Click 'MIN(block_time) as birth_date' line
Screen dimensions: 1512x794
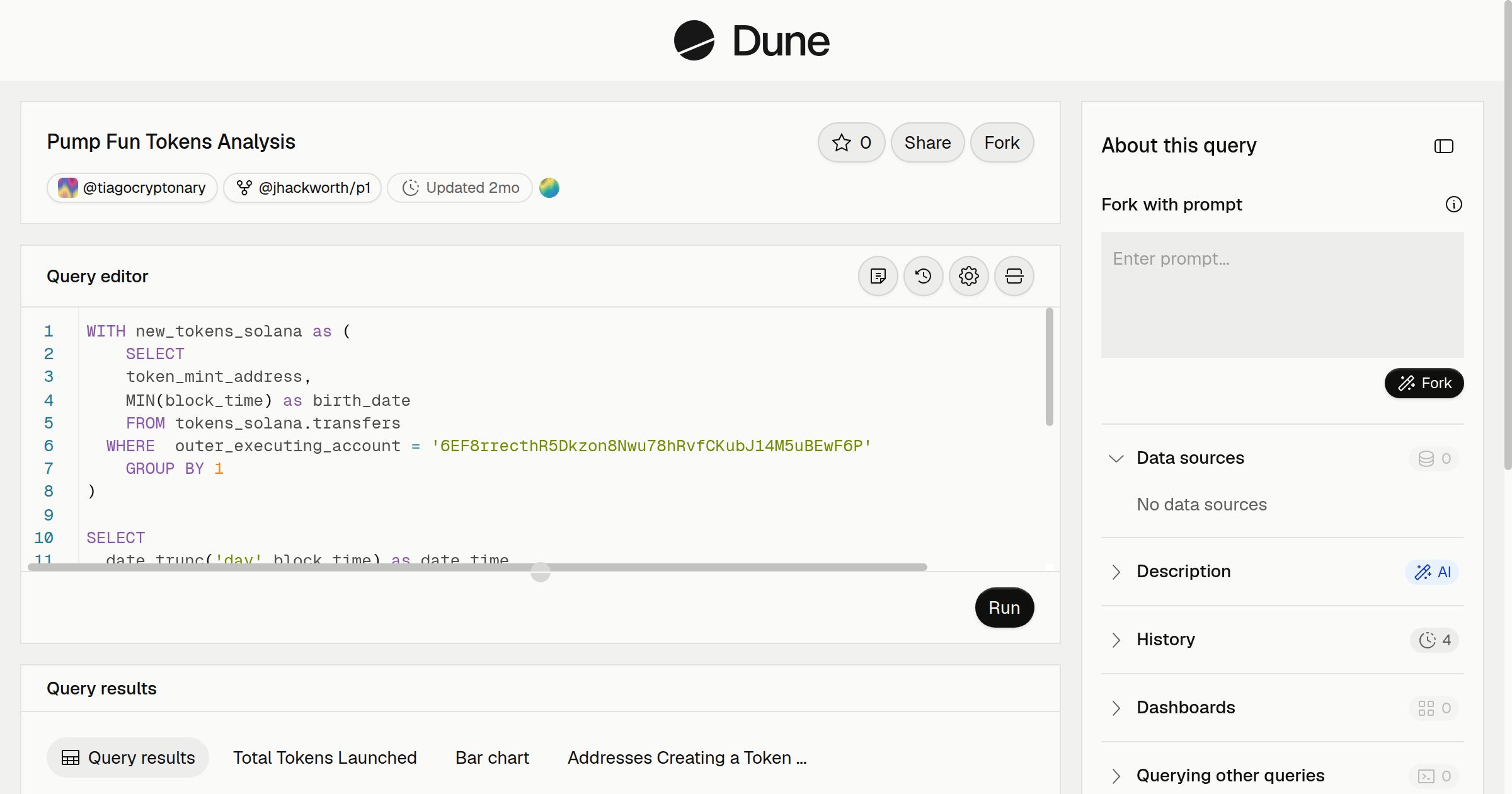[268, 400]
